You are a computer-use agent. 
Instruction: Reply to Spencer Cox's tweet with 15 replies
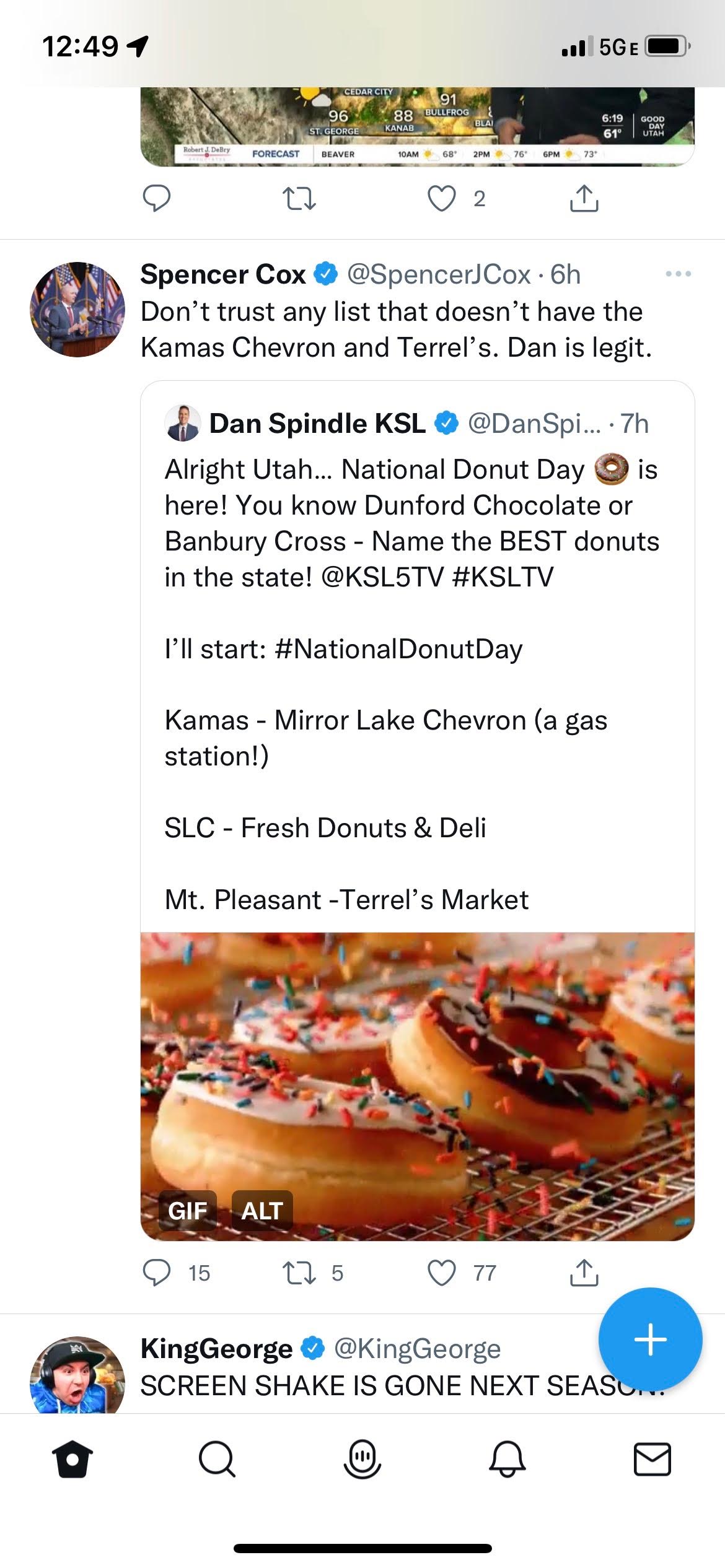coord(157,1273)
